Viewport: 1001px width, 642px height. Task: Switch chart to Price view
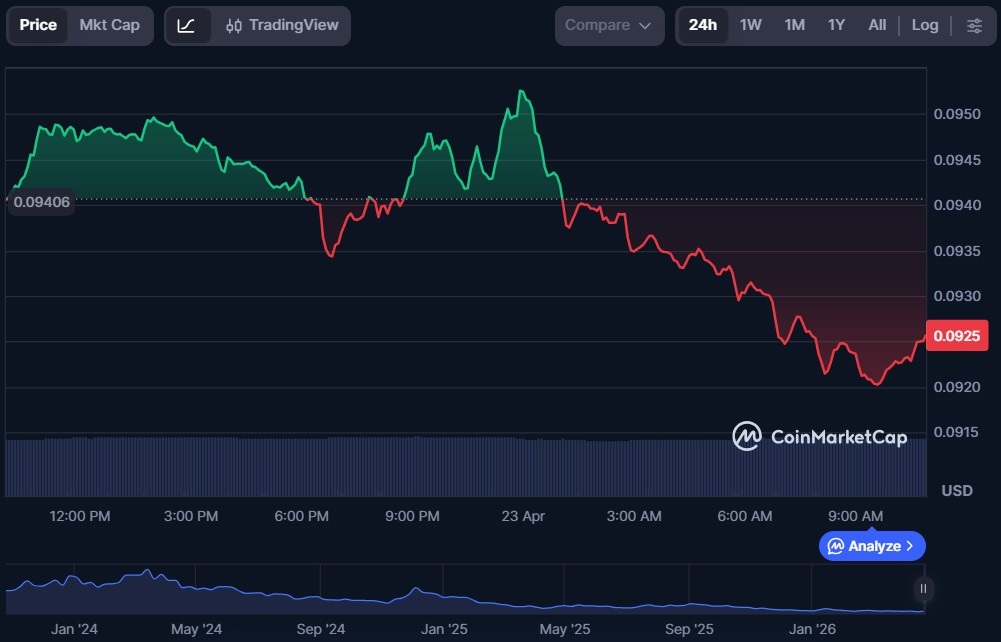point(38,26)
